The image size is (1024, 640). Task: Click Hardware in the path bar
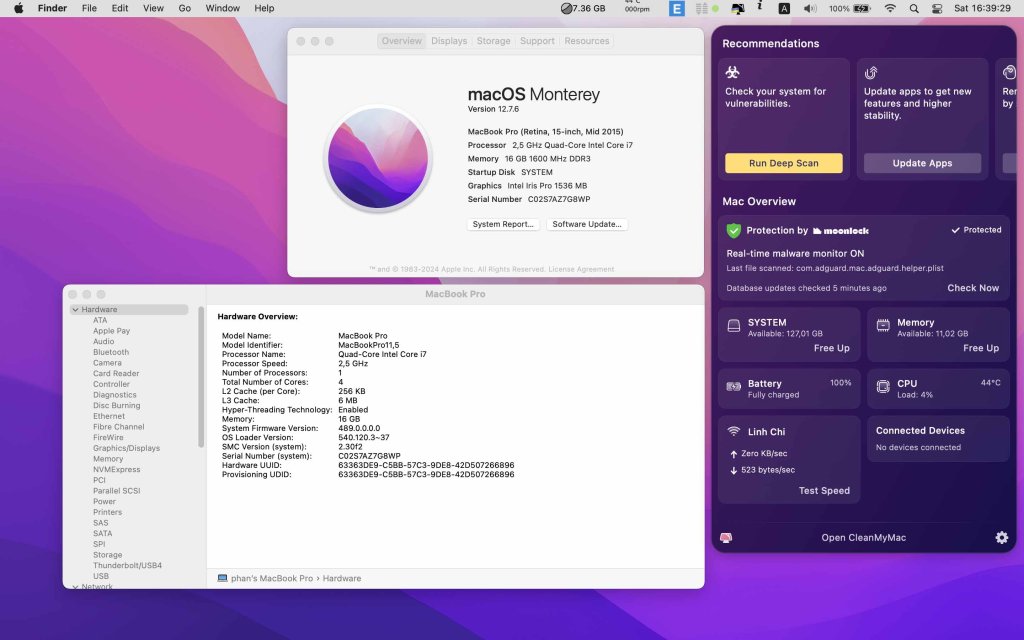[x=342, y=579]
